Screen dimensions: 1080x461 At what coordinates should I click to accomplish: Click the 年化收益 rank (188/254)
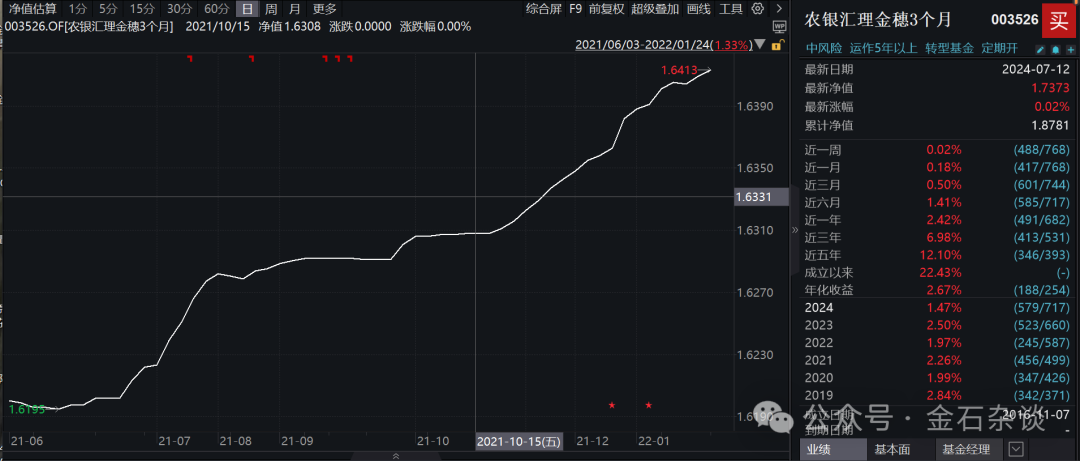point(1043,290)
